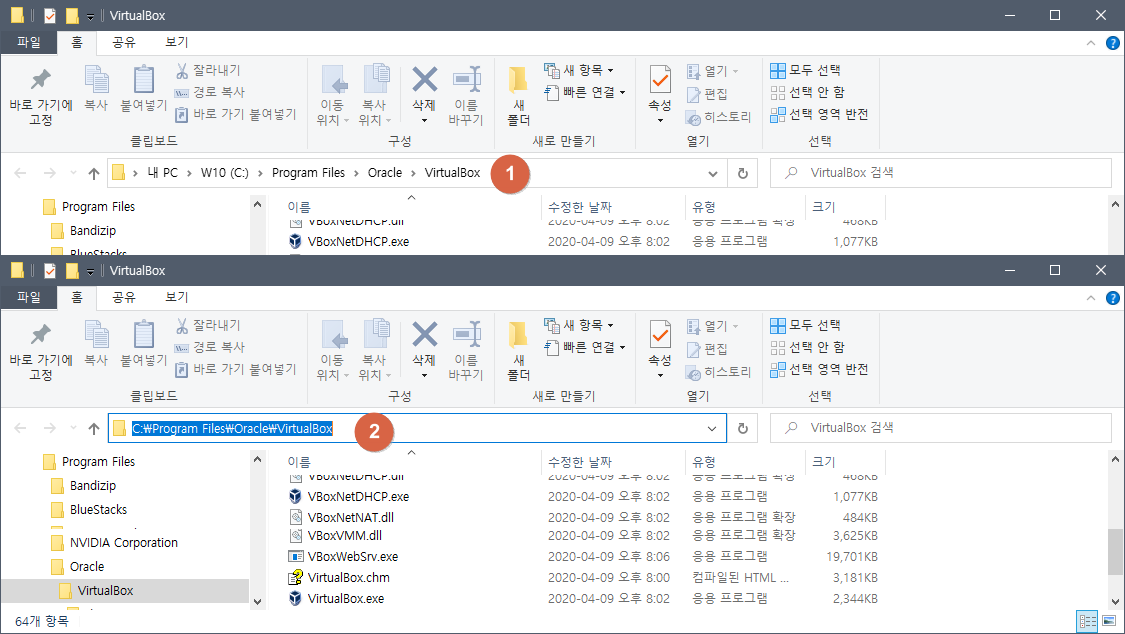Screen dimensions: 1125x634
Task: Click the tree scroll-down arrow in the bottom window
Action: [x=258, y=602]
